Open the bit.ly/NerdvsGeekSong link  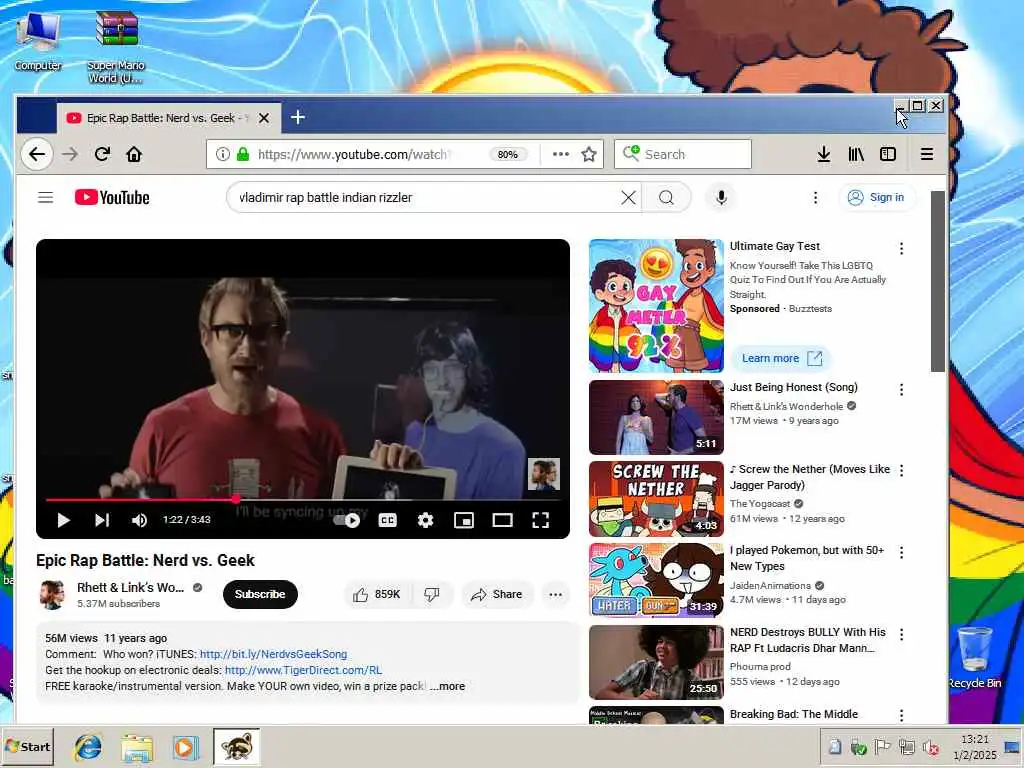click(274, 654)
